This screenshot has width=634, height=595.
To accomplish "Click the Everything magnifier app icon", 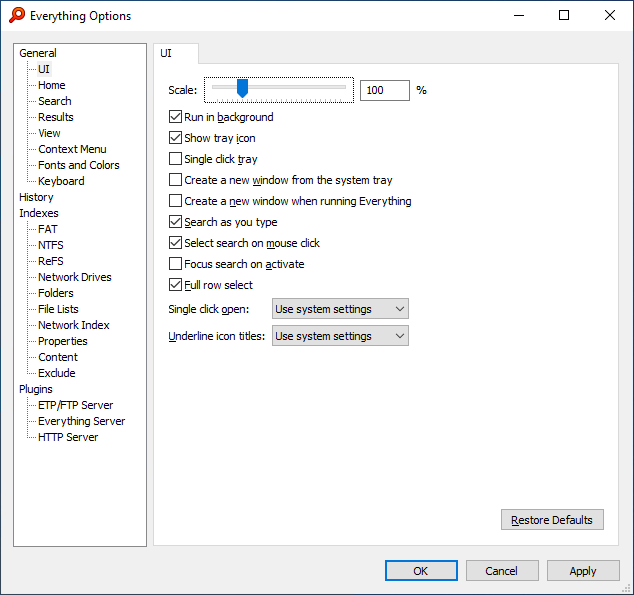I will [17, 15].
